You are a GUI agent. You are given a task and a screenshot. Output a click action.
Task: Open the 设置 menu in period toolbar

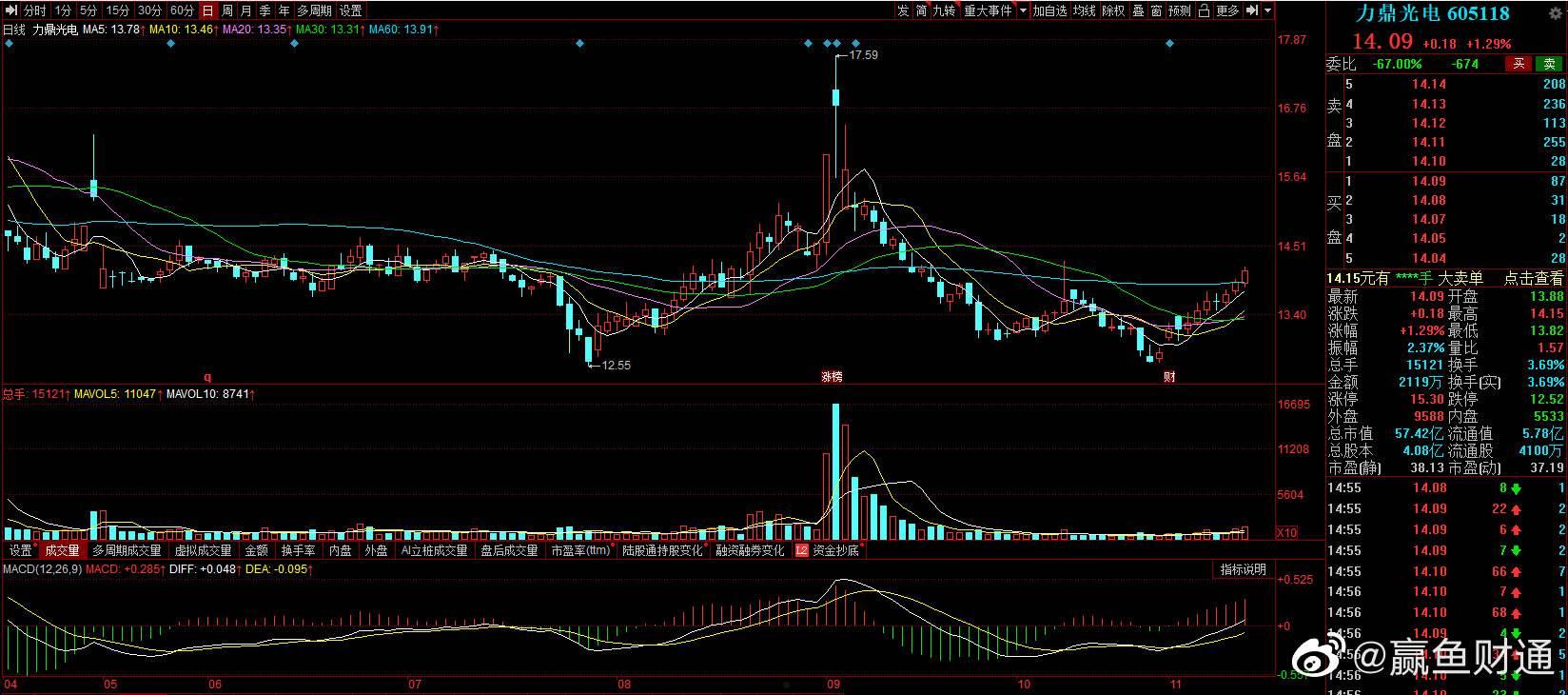tap(350, 10)
